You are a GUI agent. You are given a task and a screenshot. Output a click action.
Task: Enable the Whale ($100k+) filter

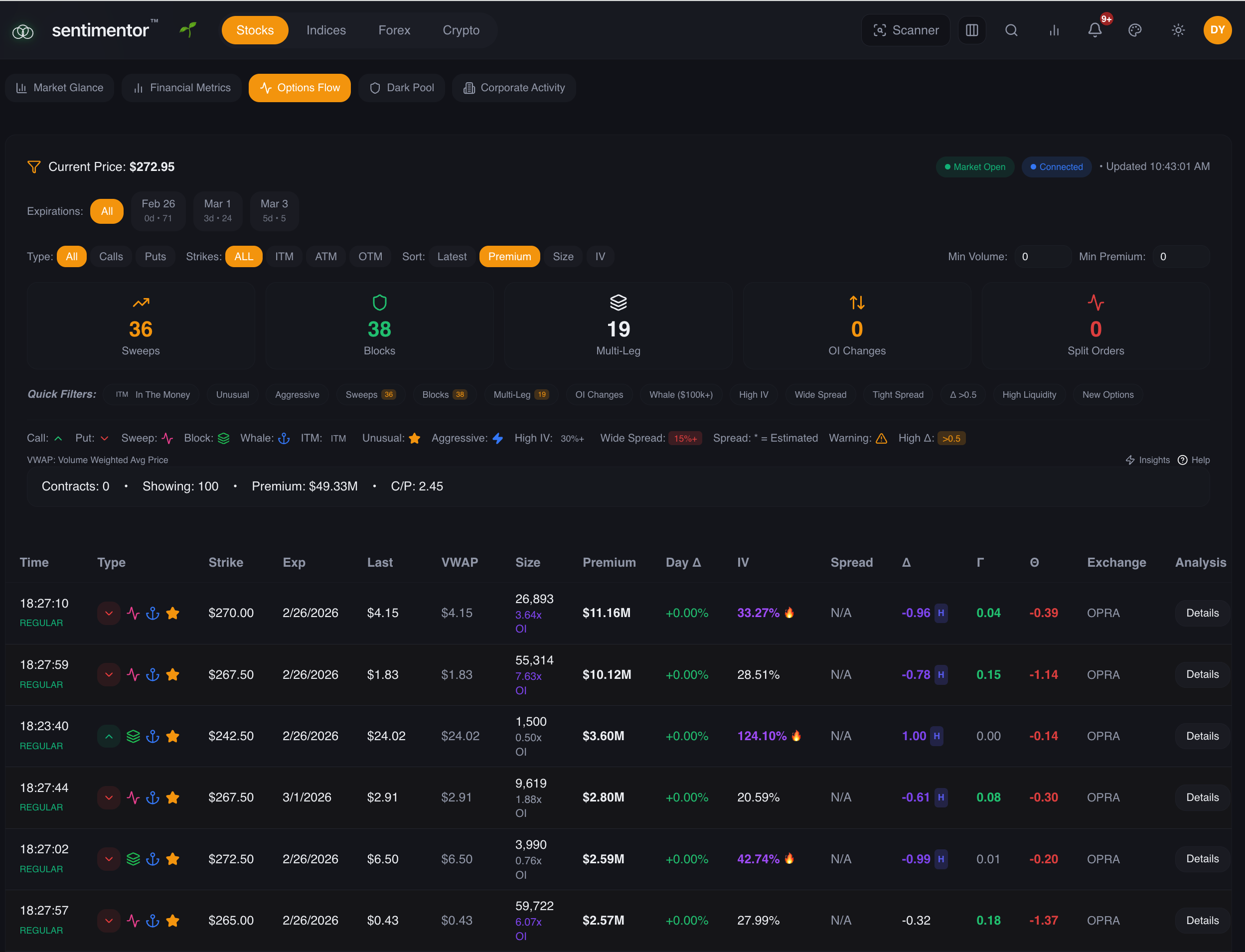[x=681, y=394]
